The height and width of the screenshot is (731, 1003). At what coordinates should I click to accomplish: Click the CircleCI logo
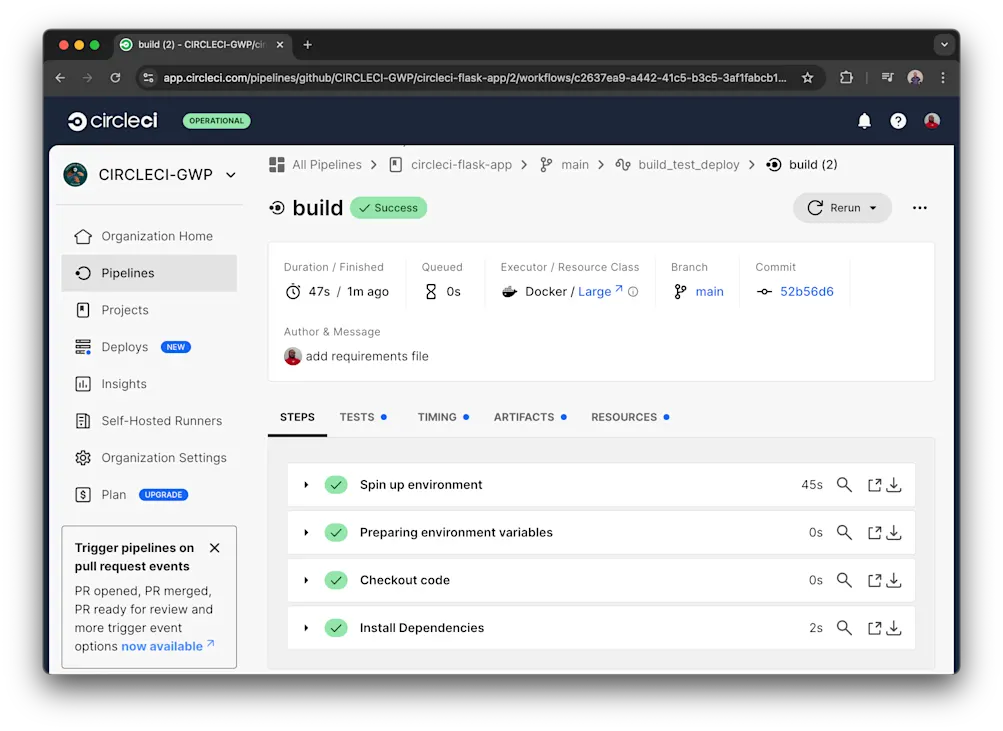coord(113,121)
